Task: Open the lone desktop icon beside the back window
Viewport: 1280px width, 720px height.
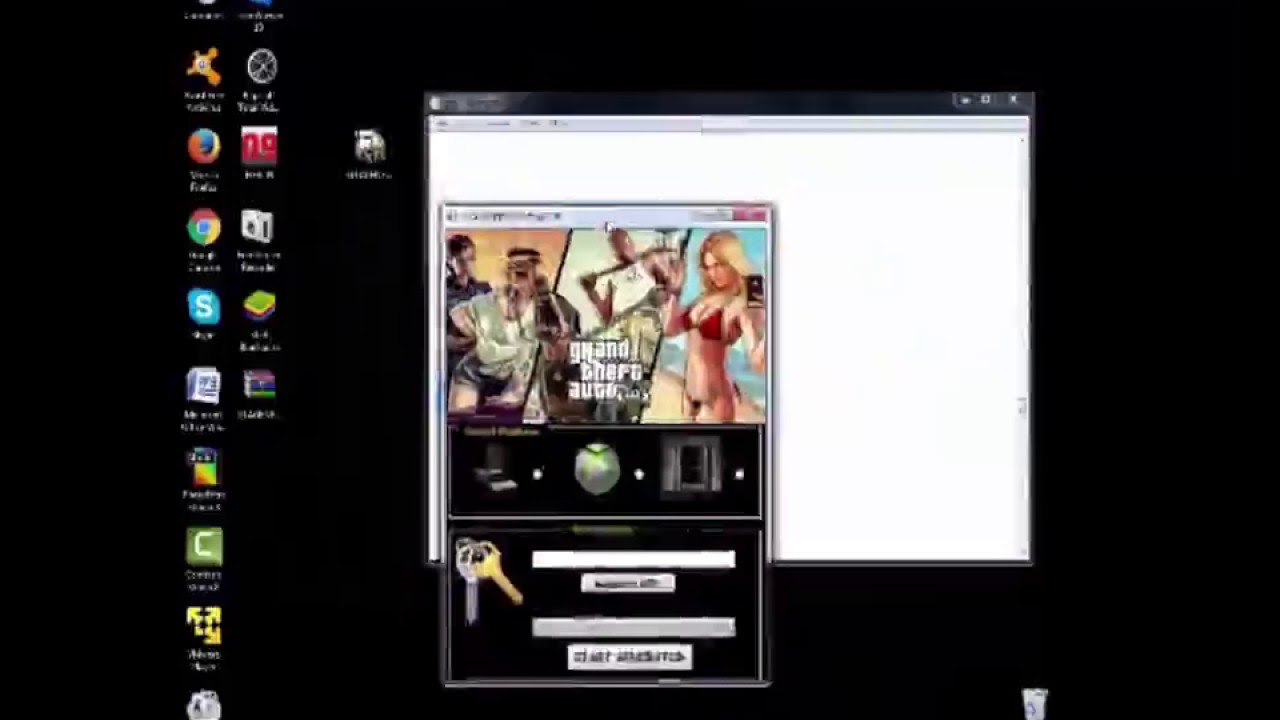Action: [x=370, y=148]
